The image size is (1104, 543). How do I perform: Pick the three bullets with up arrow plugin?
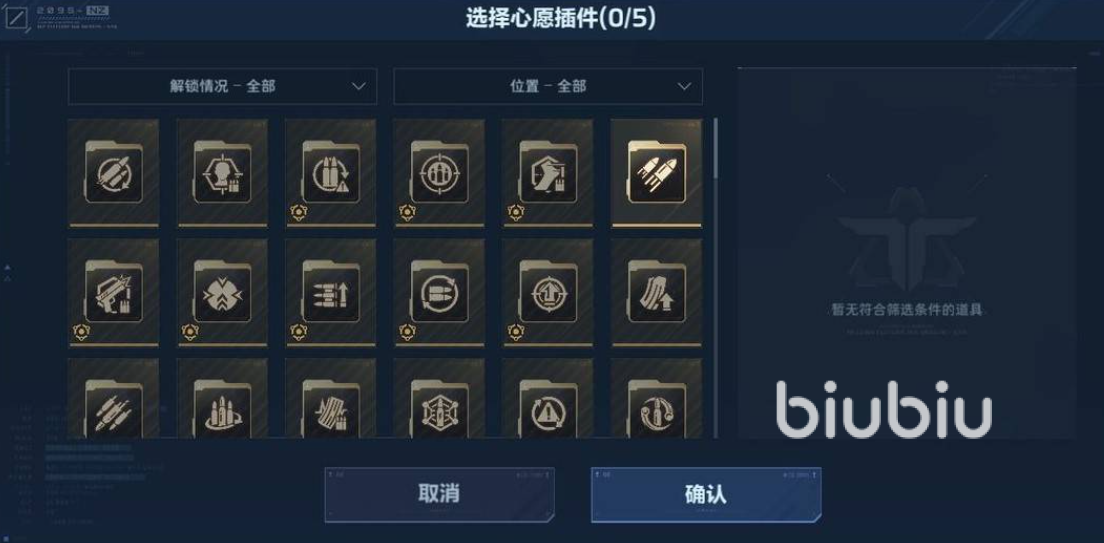(x=331, y=292)
